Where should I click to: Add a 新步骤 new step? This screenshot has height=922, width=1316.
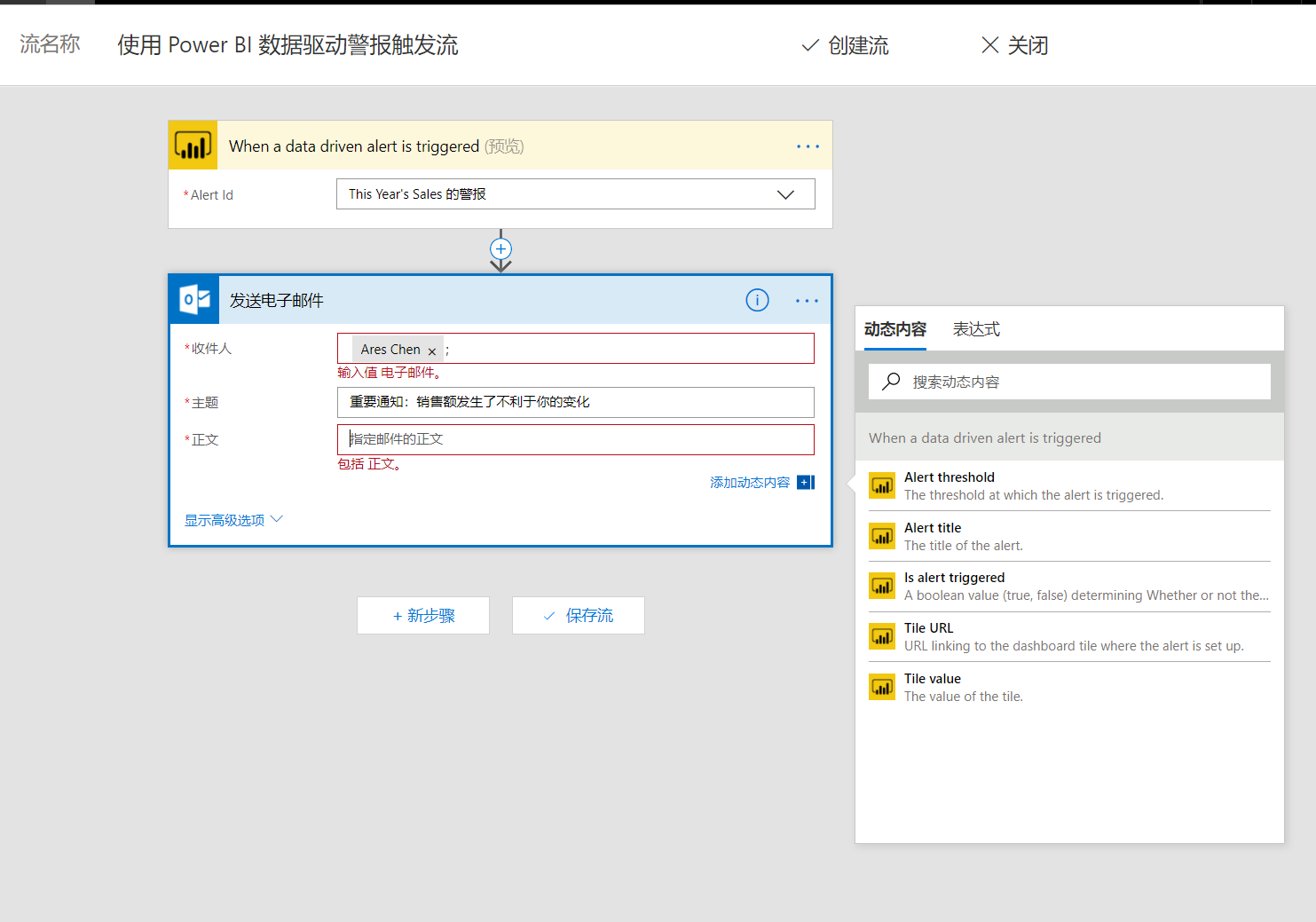pos(423,616)
